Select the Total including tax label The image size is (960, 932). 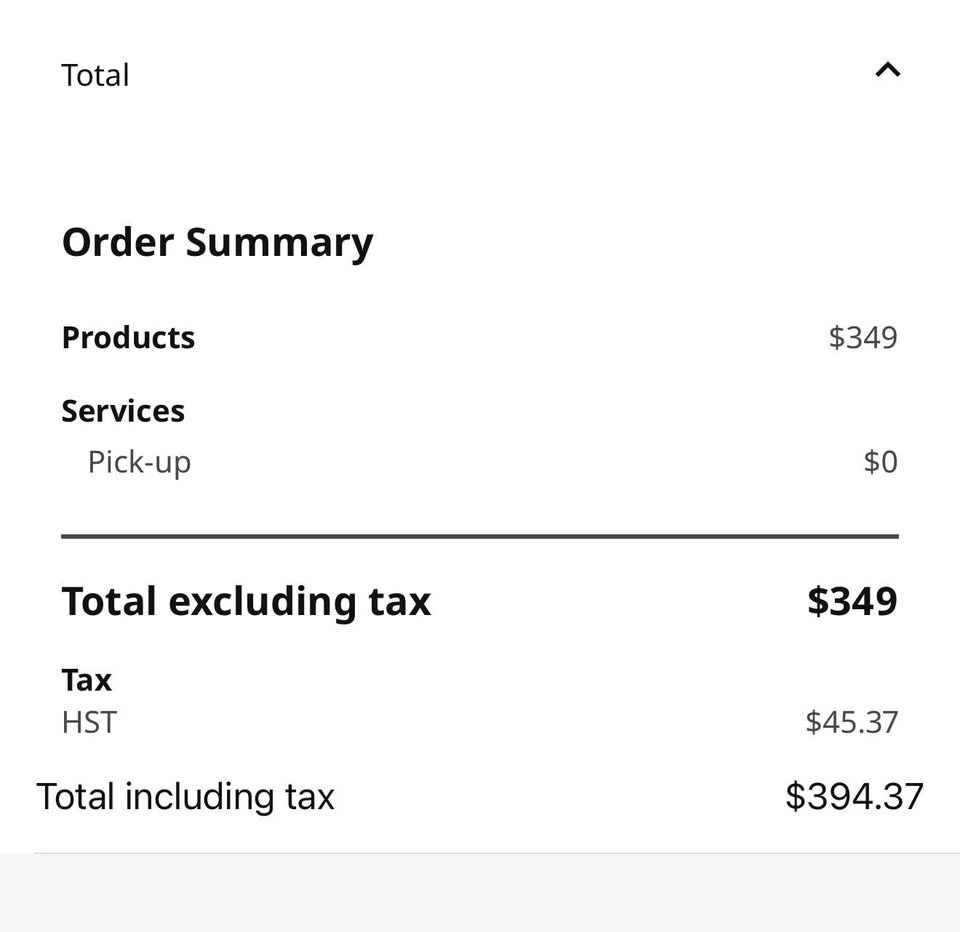point(185,797)
